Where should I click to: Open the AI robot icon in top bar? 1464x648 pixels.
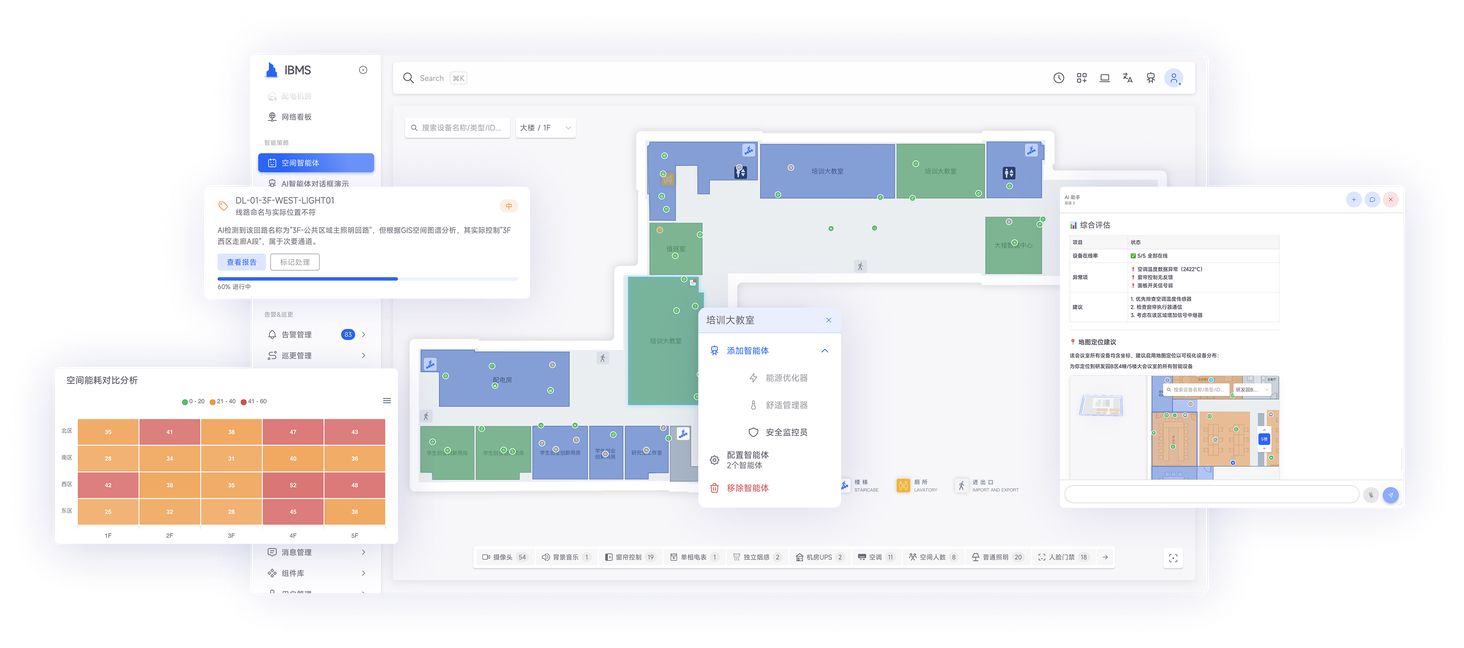point(1150,77)
